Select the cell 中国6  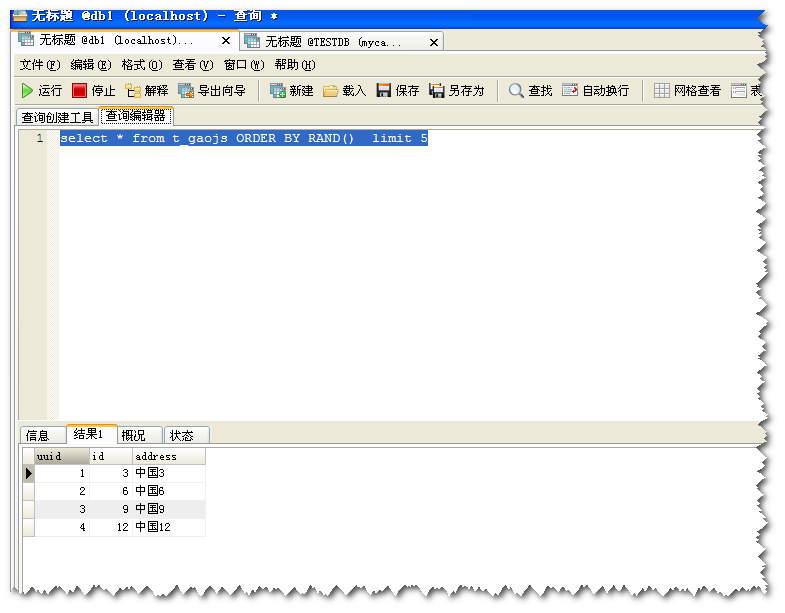coord(169,491)
